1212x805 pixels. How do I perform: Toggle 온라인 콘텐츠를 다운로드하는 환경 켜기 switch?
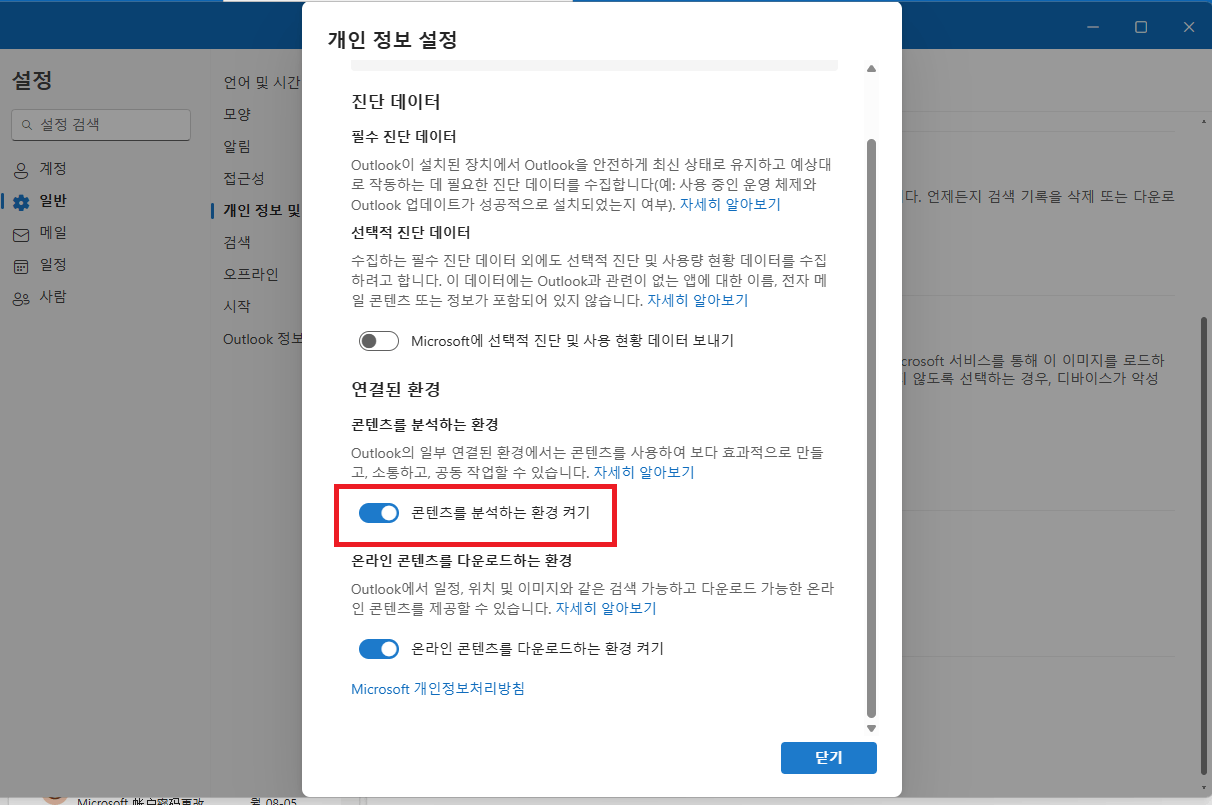point(379,649)
